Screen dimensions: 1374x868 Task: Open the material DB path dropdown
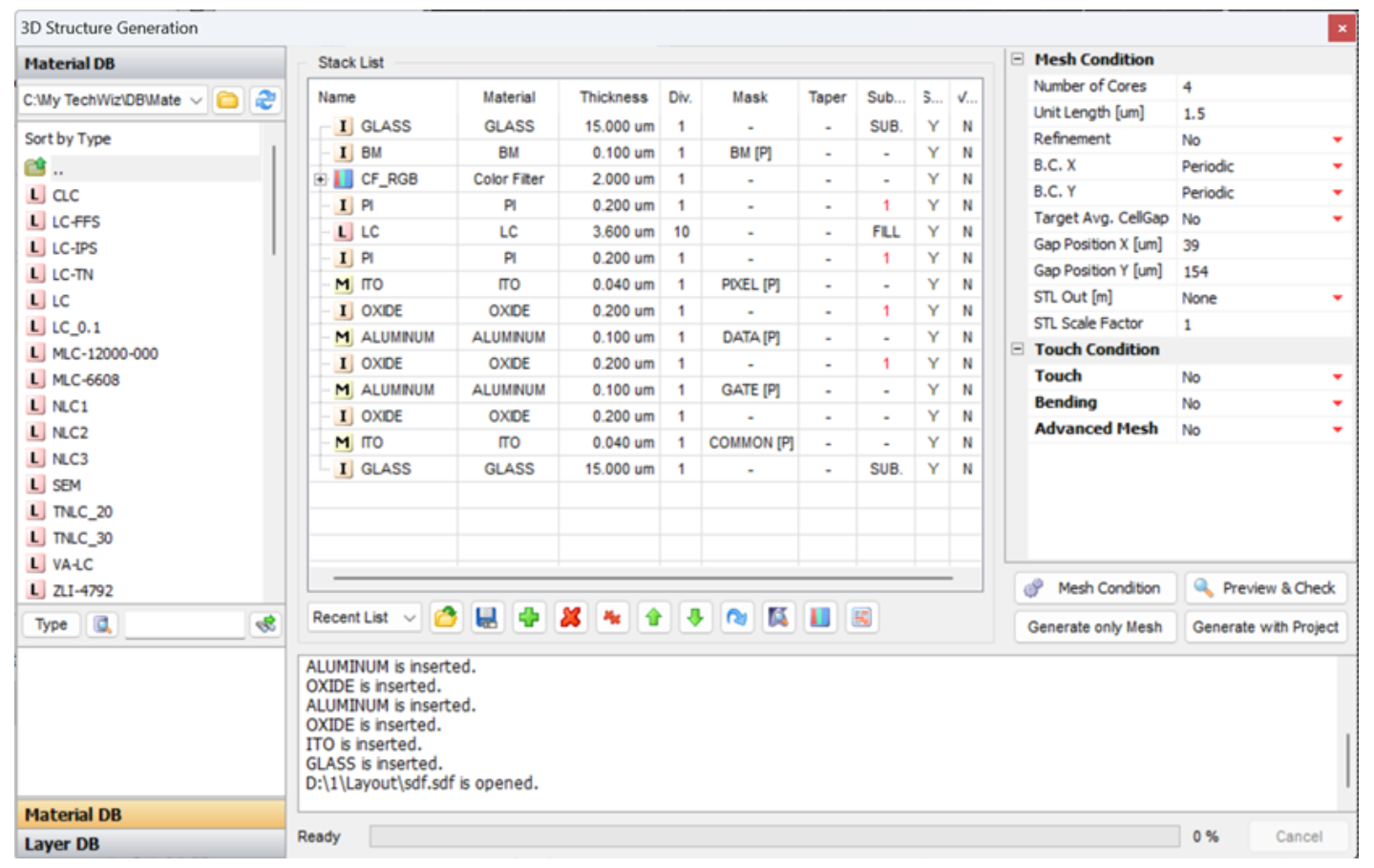coord(196,100)
